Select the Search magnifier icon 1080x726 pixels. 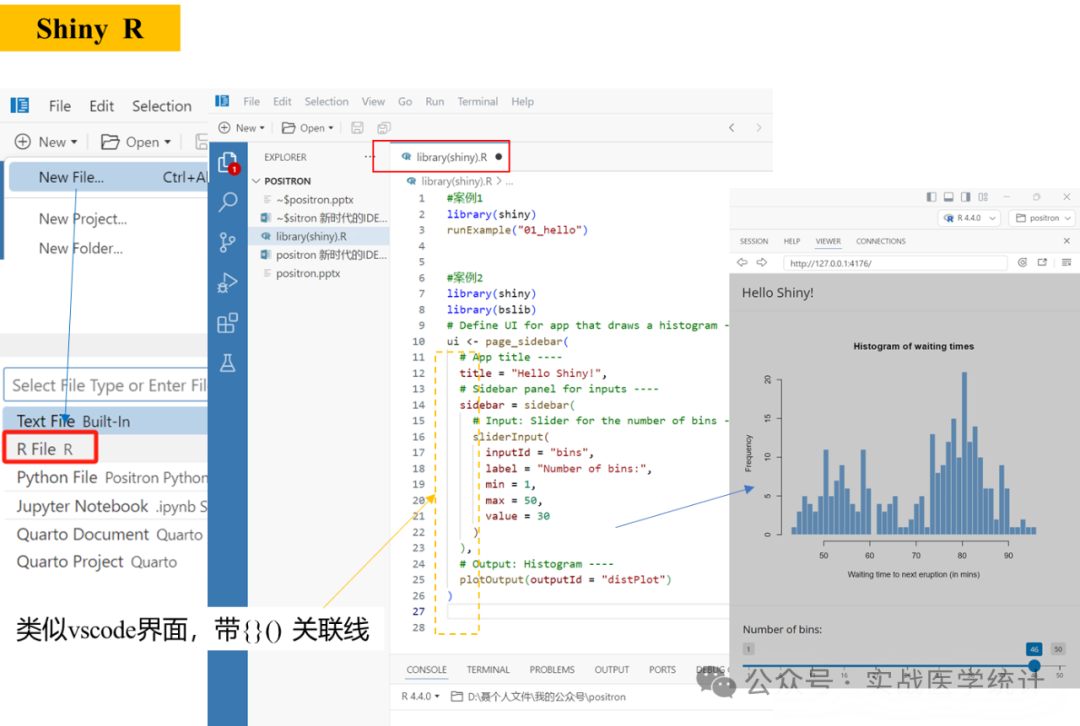[x=228, y=201]
